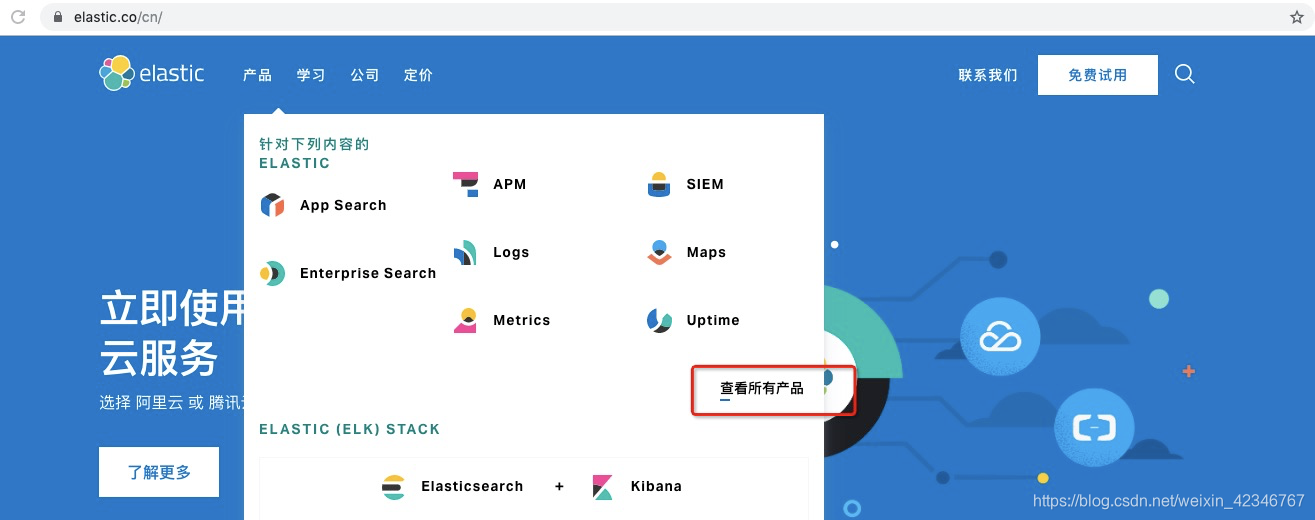
Task: Click the APM product icon
Action: coord(465,185)
